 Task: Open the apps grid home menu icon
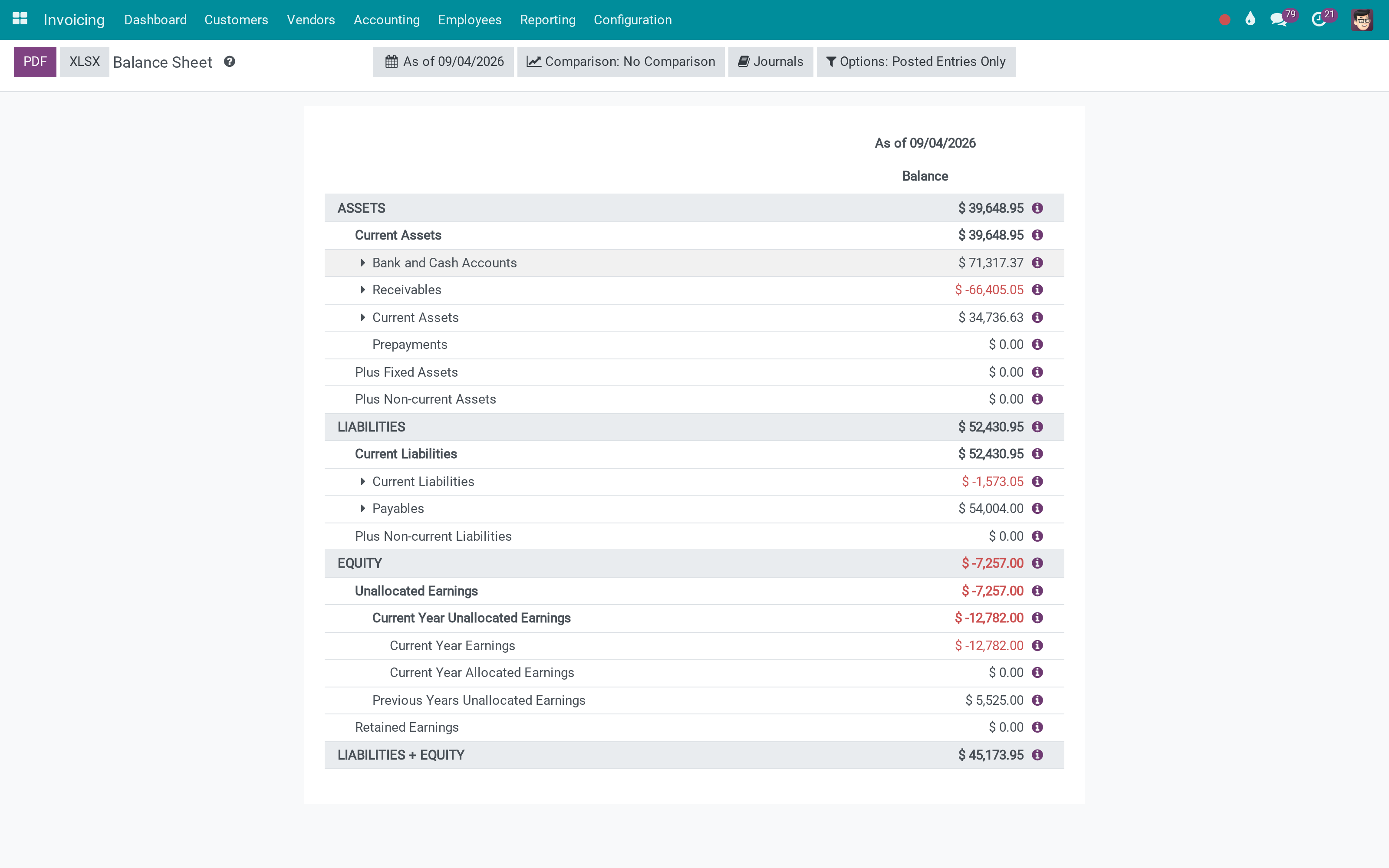coord(20,19)
